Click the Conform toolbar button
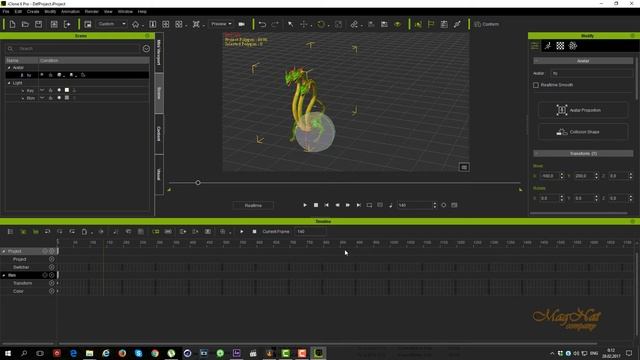Image resolution: width=640 pixels, height=360 pixels. (x=487, y=24)
